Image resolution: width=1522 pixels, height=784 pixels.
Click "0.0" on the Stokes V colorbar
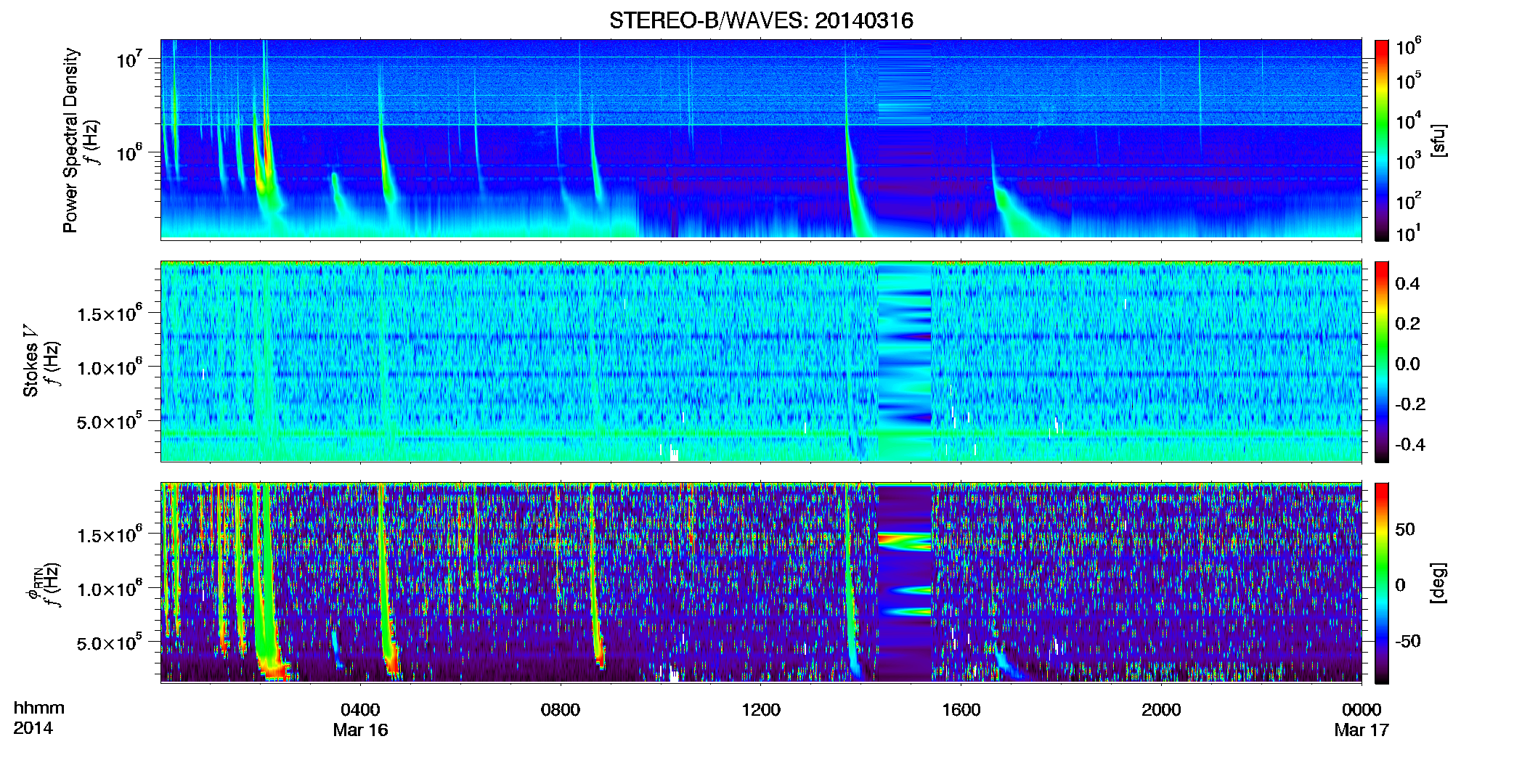coord(1407,364)
